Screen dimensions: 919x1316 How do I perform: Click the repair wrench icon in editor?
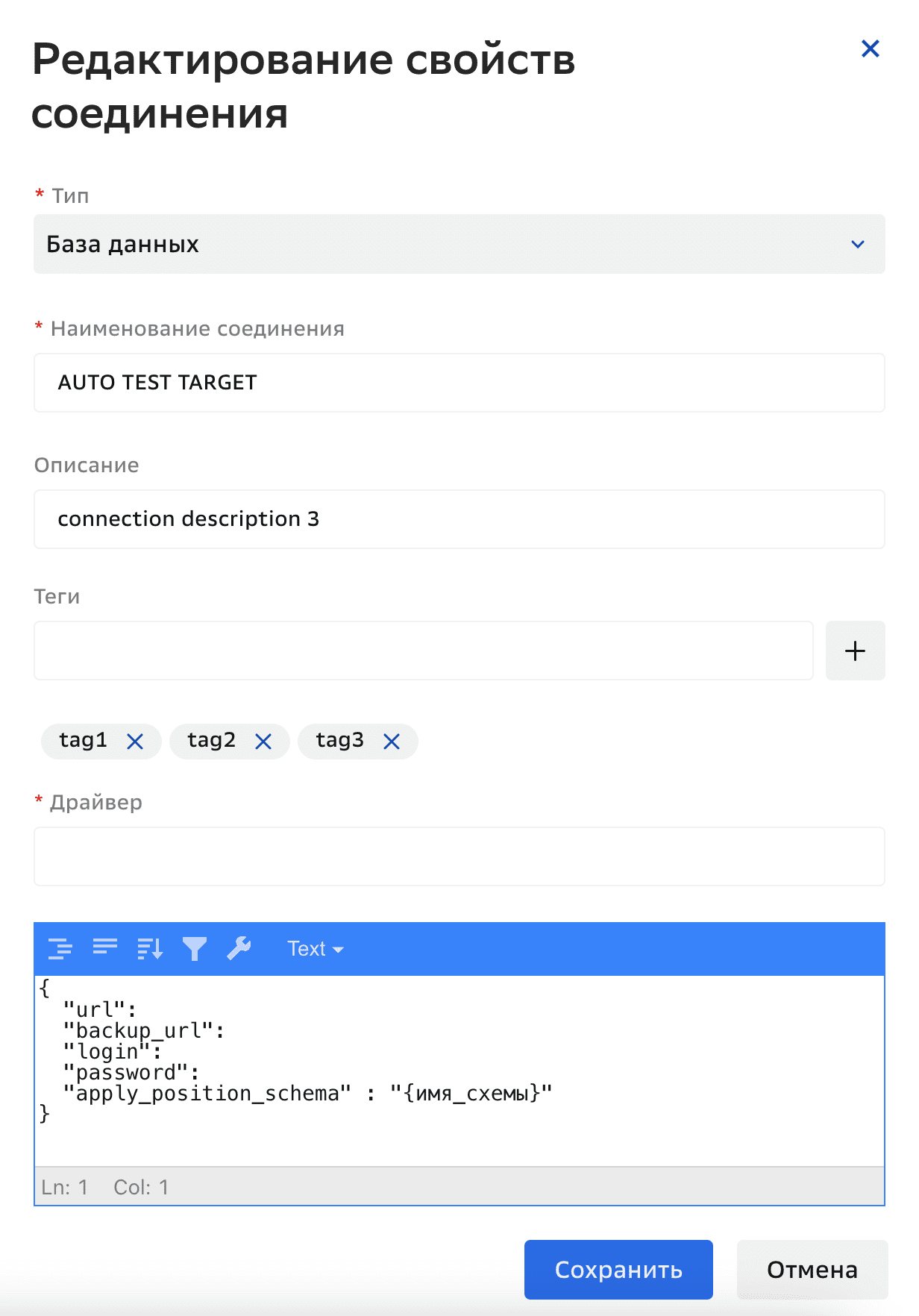(239, 948)
